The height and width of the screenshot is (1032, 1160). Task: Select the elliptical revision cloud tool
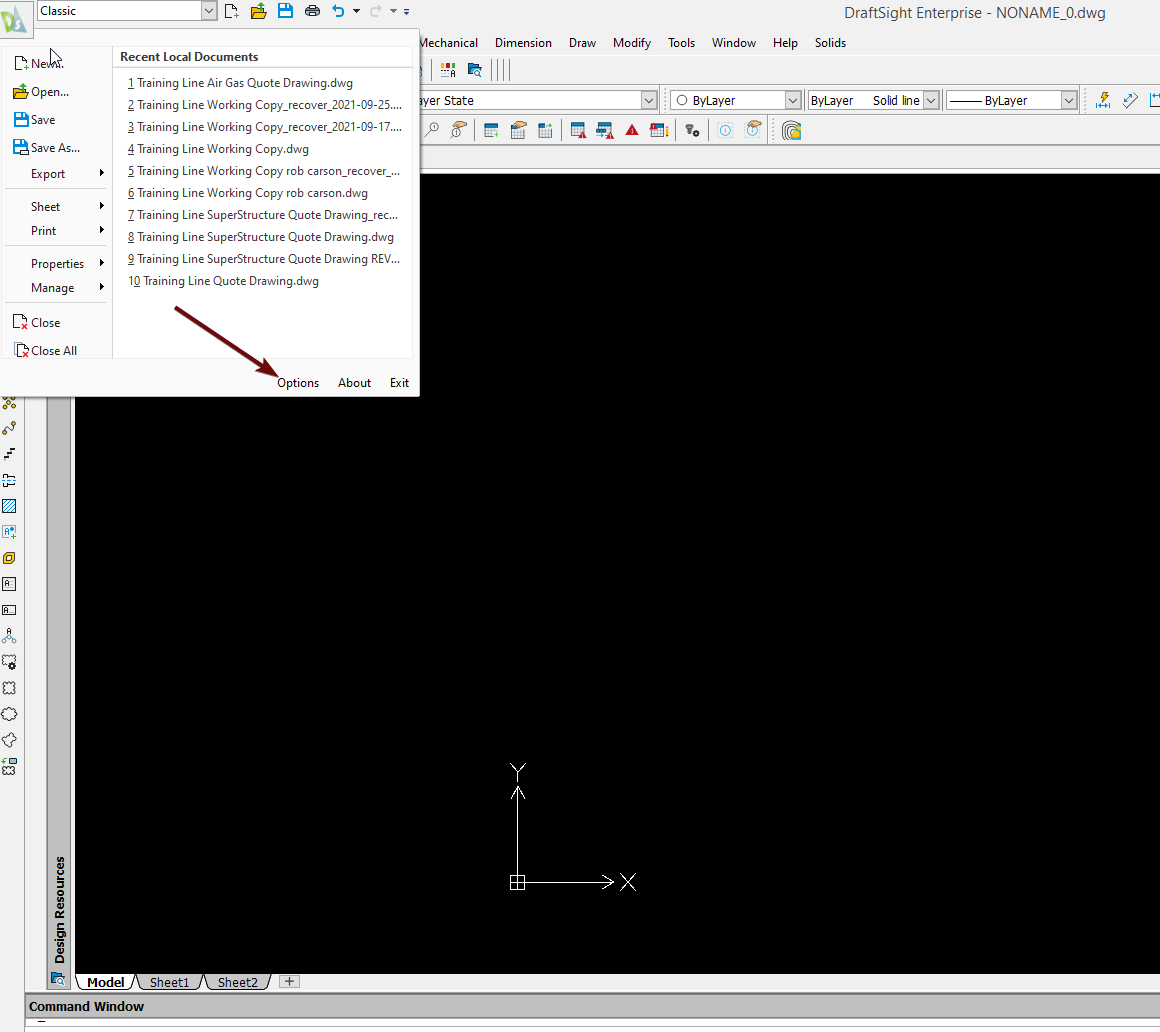[x=9, y=714]
